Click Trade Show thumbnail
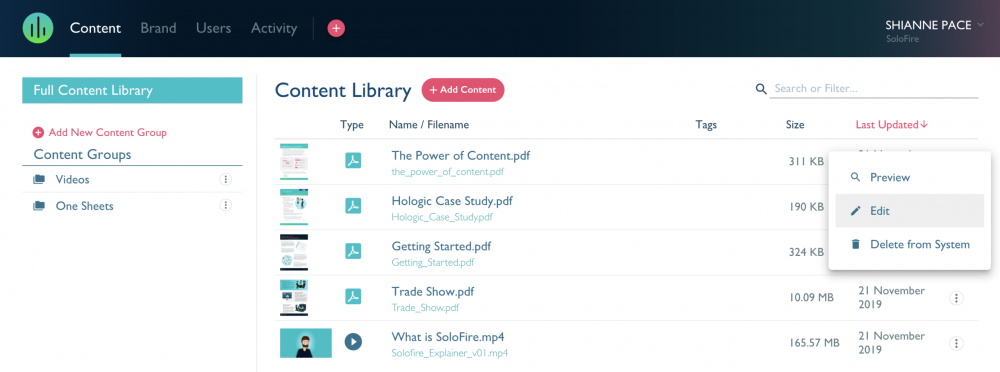This screenshot has width=1000, height=372. 294,297
